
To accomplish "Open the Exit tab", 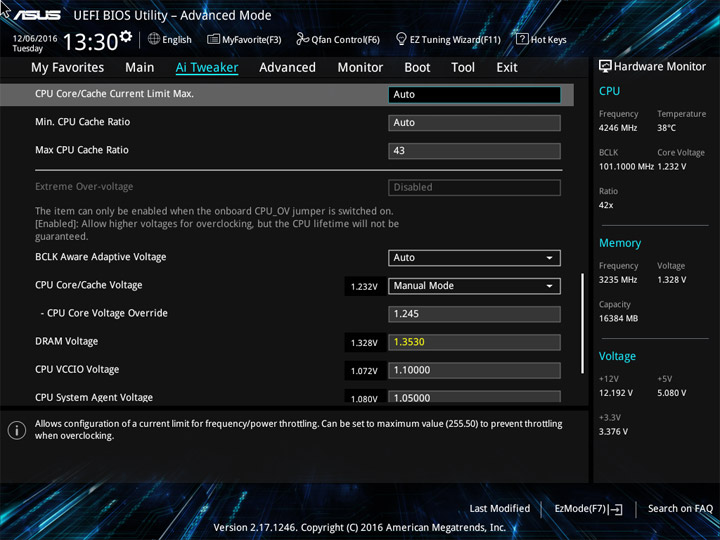I will 507,68.
